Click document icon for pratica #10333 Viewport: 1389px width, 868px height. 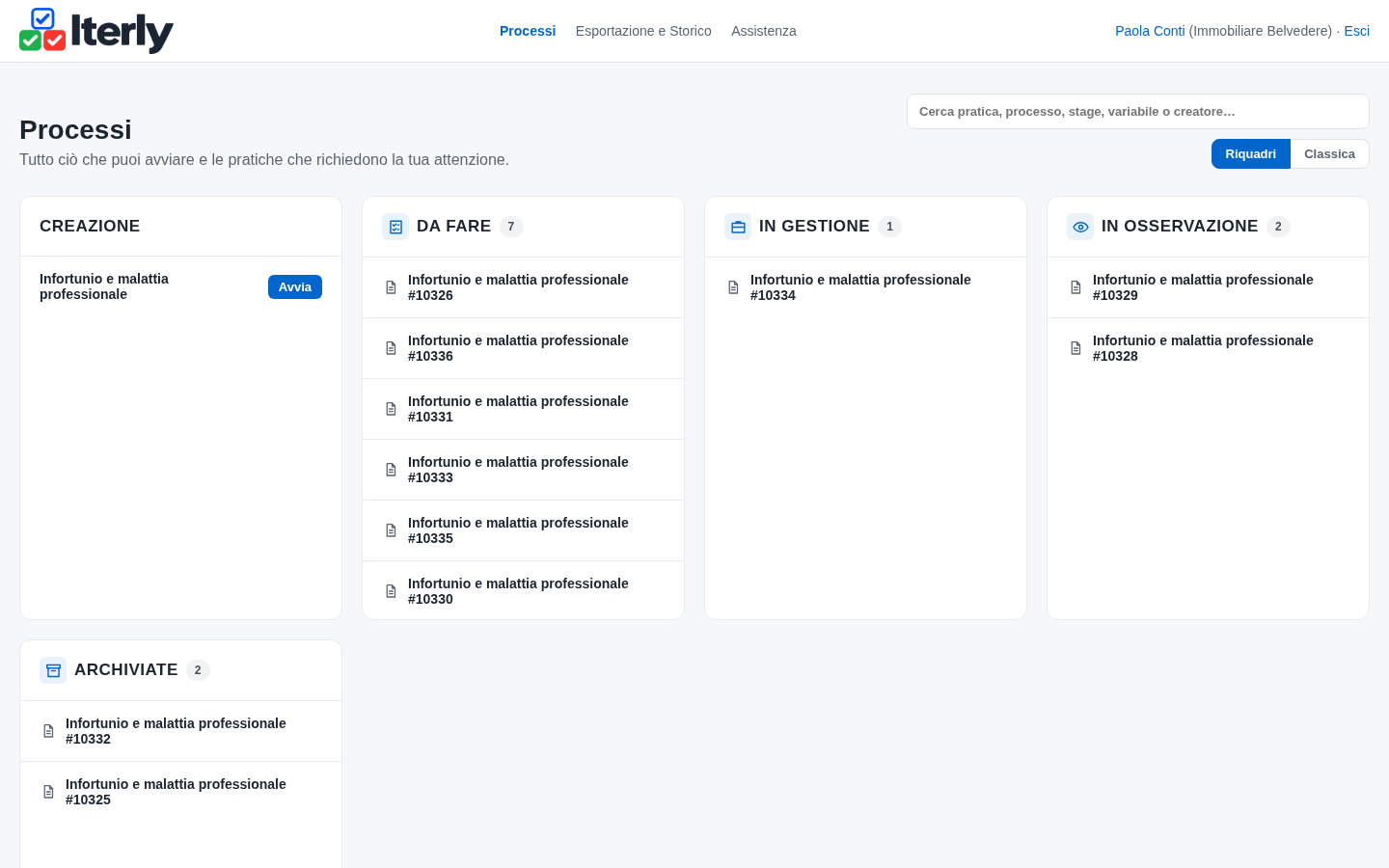[x=391, y=470]
